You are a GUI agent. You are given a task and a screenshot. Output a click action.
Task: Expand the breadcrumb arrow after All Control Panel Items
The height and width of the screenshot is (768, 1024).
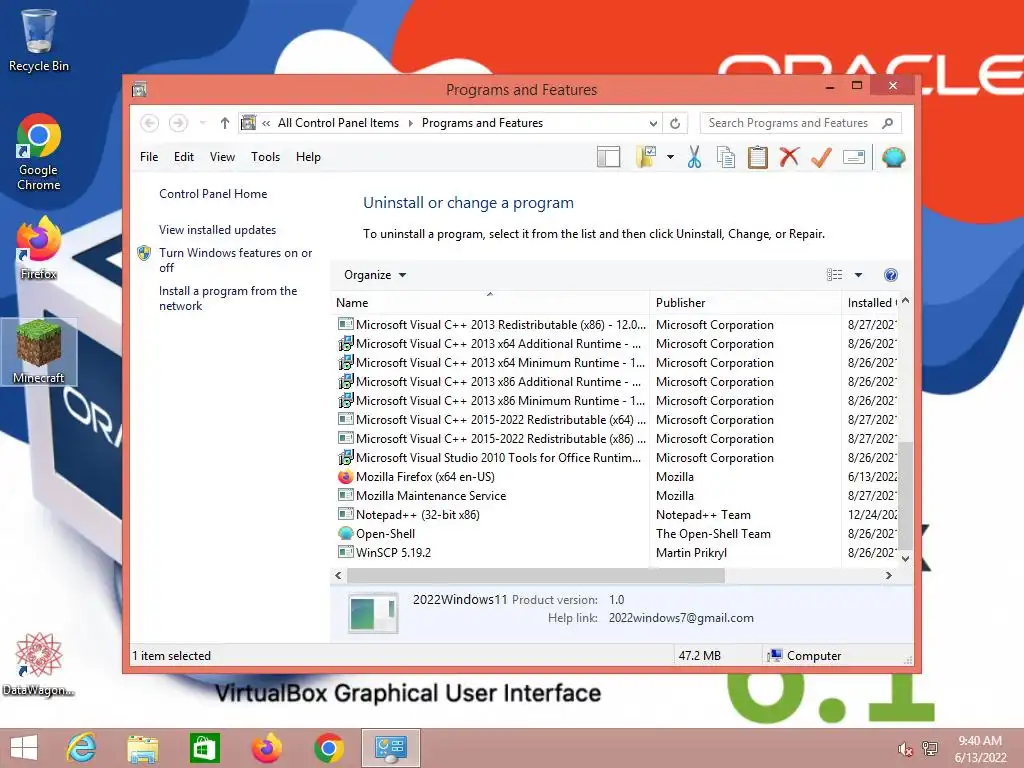(x=411, y=123)
